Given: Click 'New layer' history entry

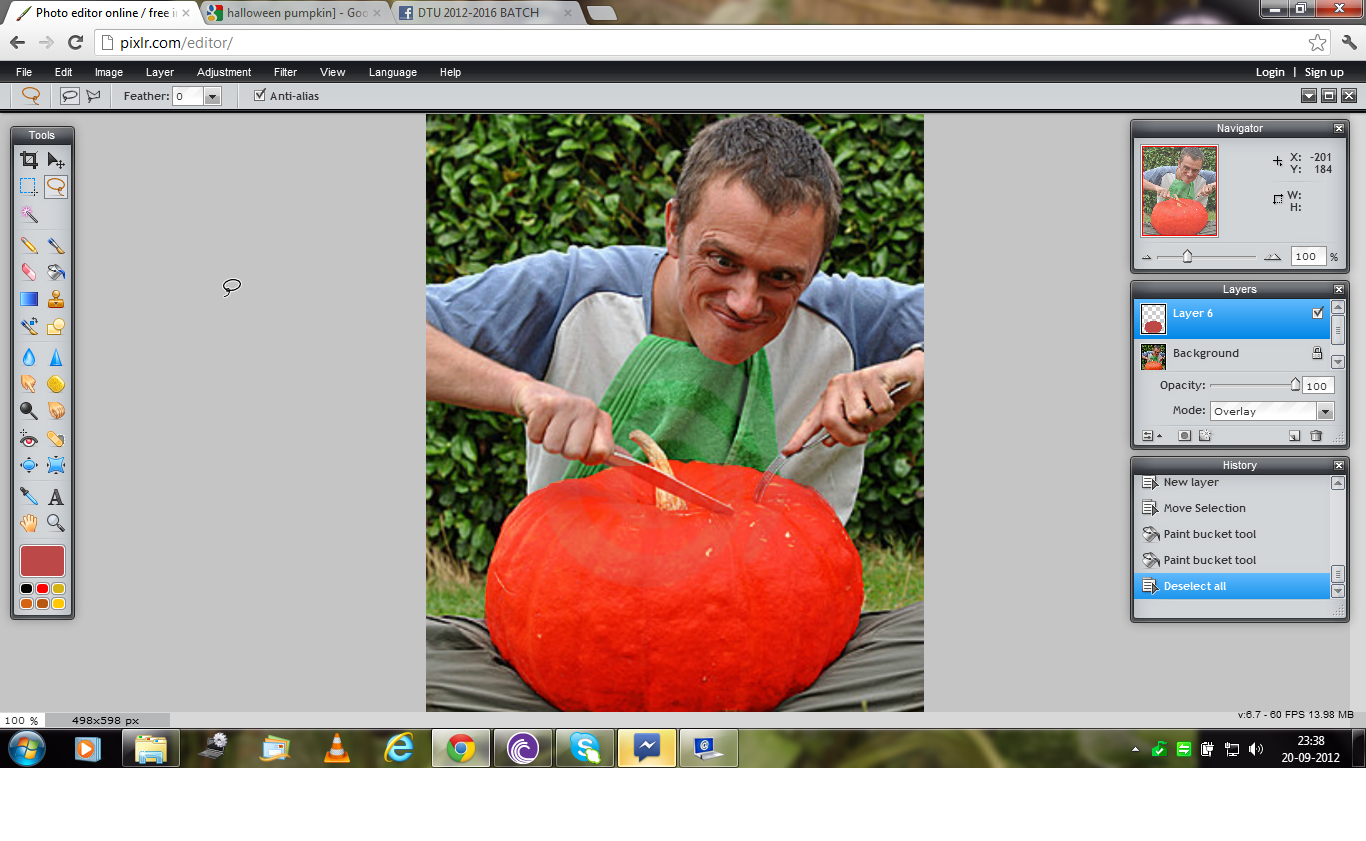Looking at the screenshot, I should point(1232,482).
